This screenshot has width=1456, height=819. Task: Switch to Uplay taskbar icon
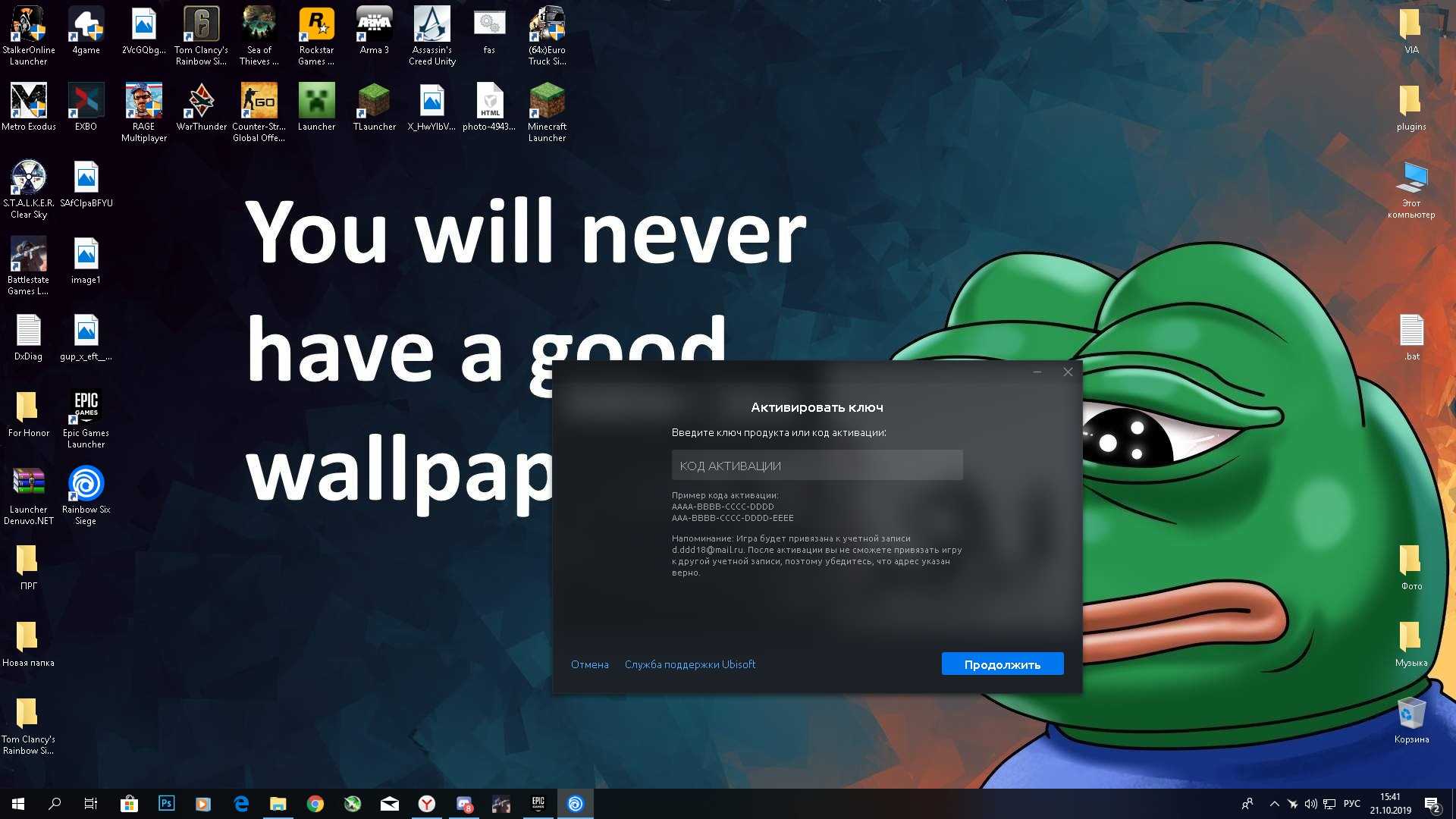point(576,804)
